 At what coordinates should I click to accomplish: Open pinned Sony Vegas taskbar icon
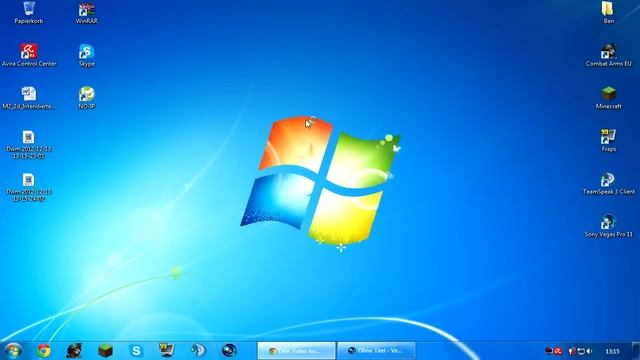tap(229, 351)
